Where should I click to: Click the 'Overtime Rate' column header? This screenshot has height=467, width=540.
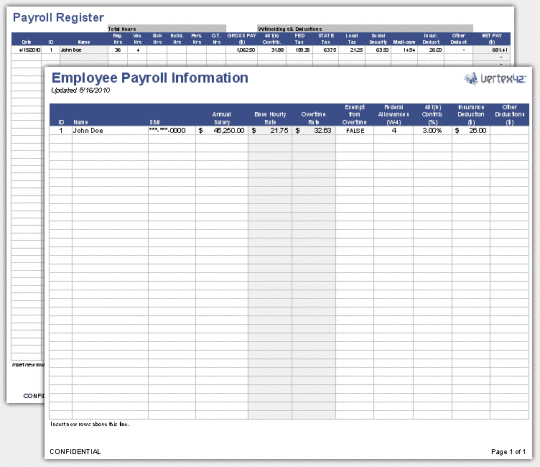313,118
